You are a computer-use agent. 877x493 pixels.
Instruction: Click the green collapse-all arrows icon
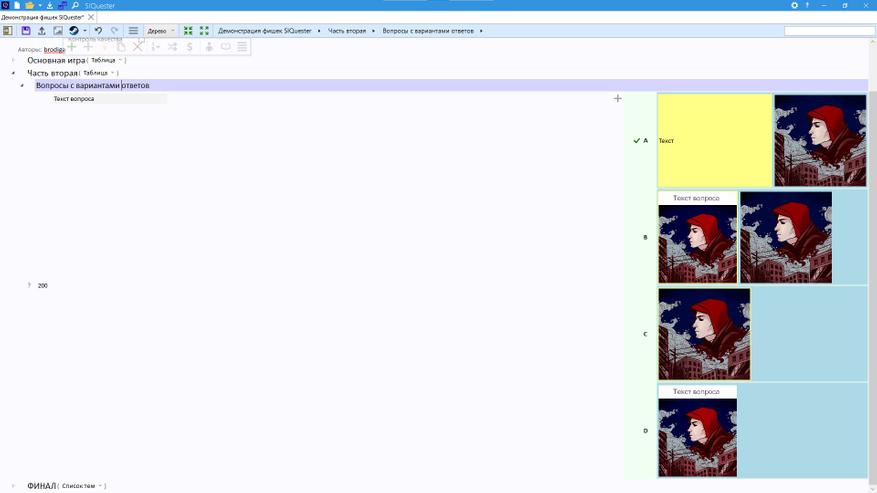pos(188,31)
